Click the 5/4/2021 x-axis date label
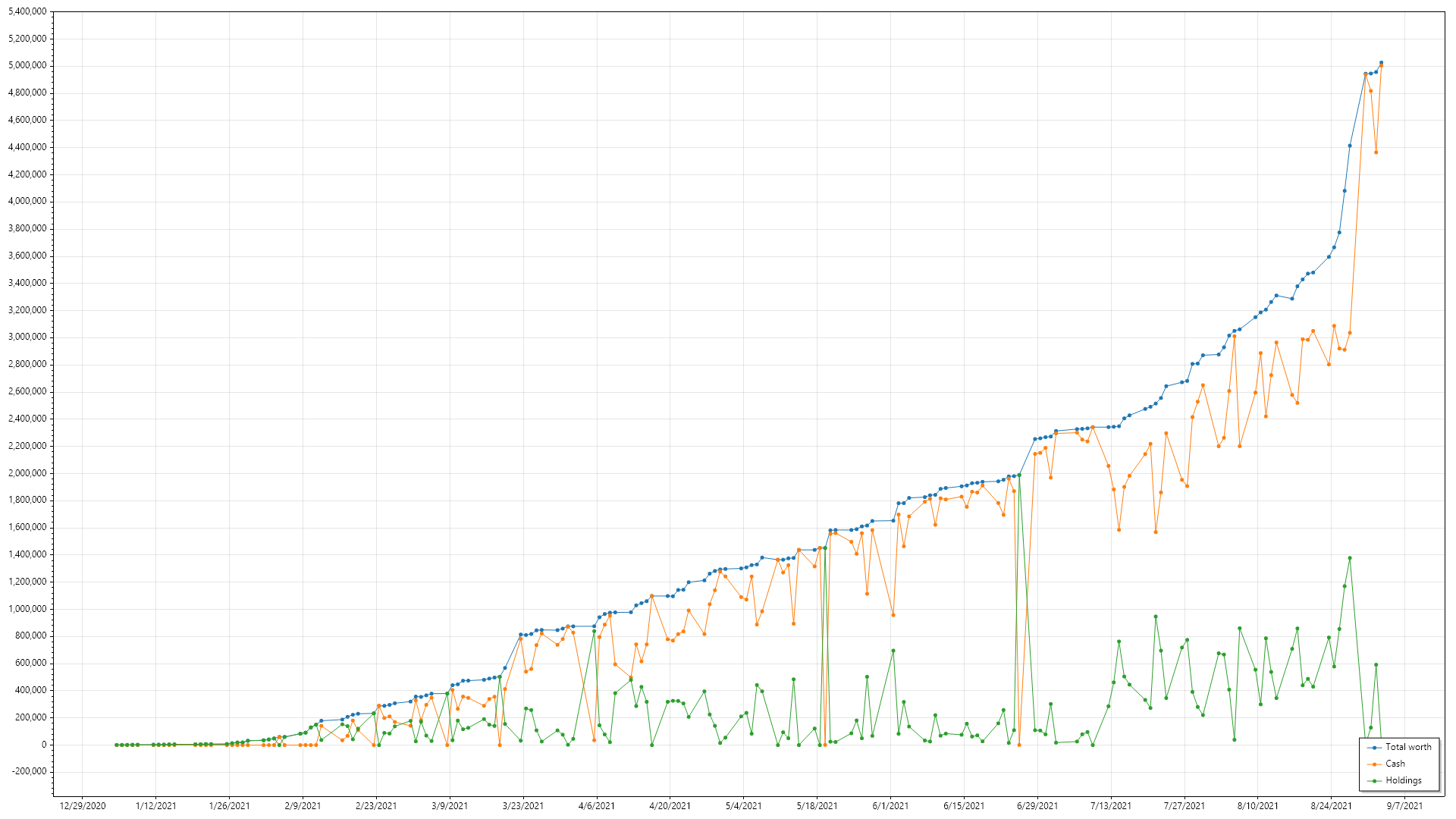1456x819 pixels. click(744, 806)
